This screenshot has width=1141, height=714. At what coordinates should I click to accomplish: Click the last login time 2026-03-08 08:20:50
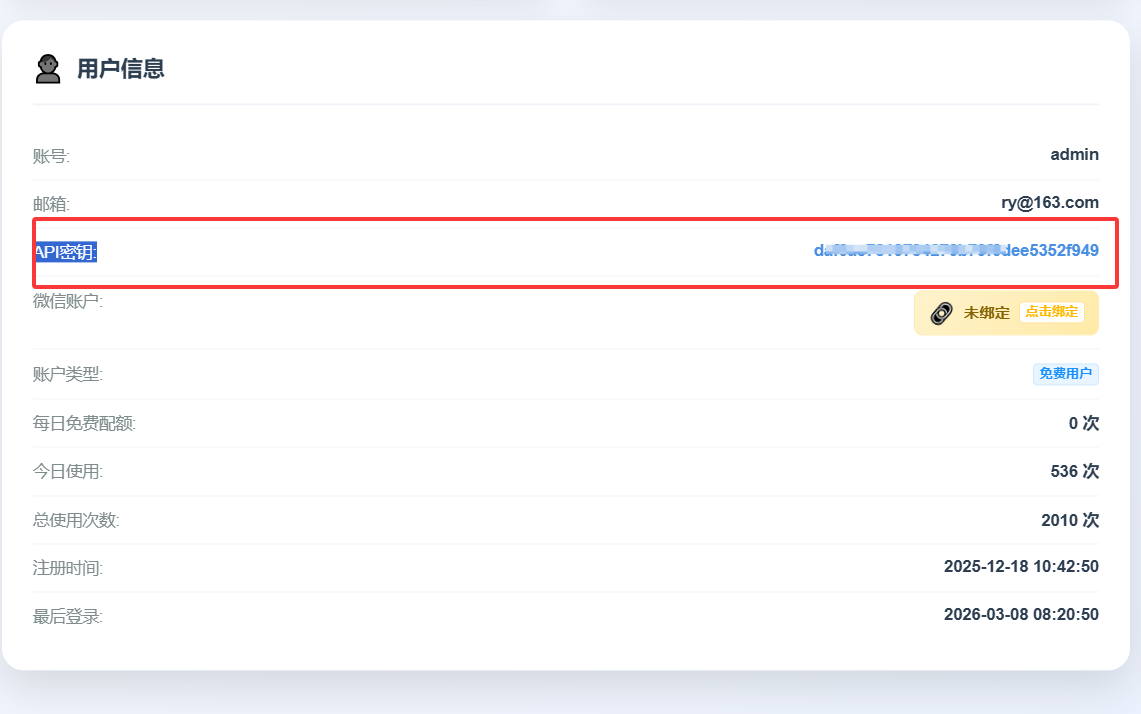1021,614
